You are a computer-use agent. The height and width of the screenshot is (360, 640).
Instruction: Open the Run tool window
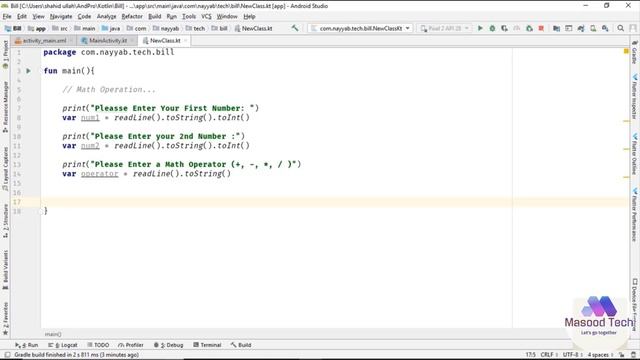pos(27,345)
